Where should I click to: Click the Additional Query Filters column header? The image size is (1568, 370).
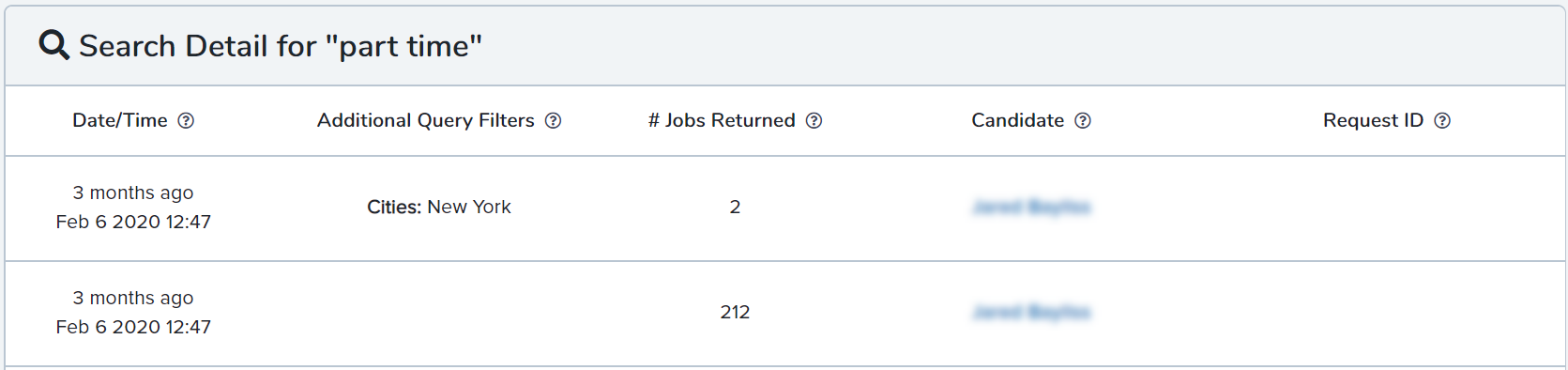[426, 120]
